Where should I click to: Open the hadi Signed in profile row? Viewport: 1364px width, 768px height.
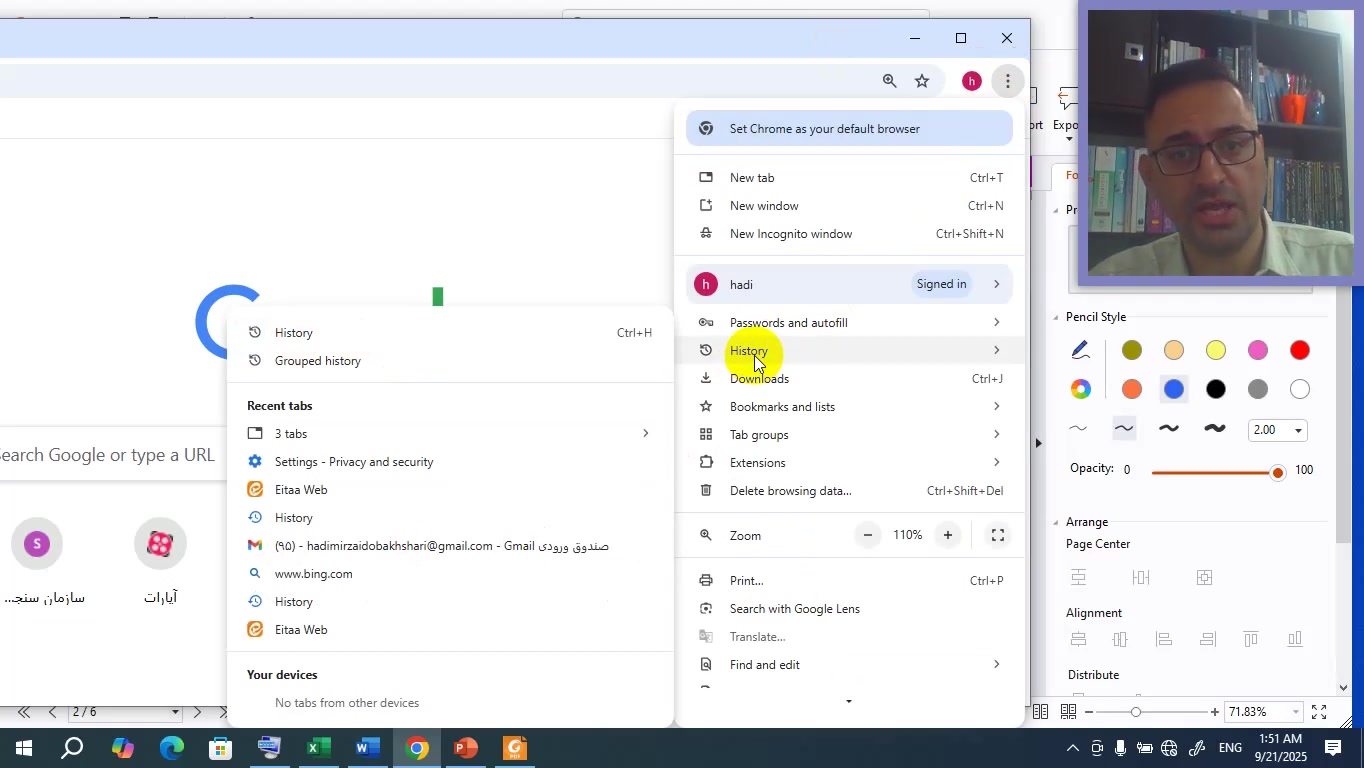point(849,284)
